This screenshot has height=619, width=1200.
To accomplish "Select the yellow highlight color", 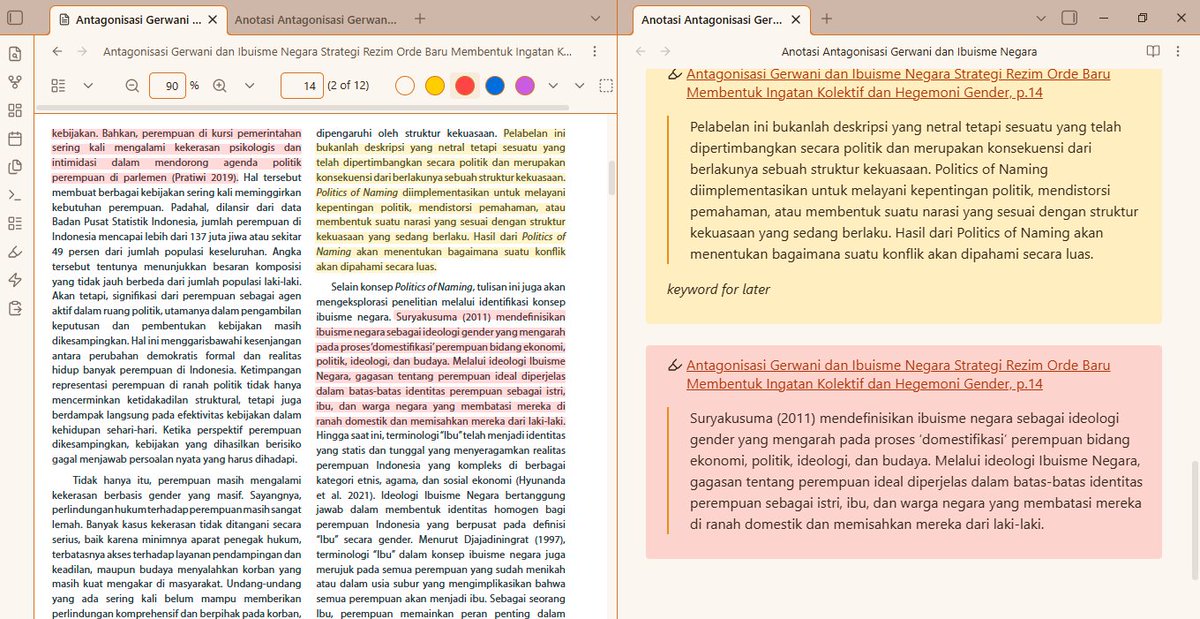I will (x=434, y=86).
